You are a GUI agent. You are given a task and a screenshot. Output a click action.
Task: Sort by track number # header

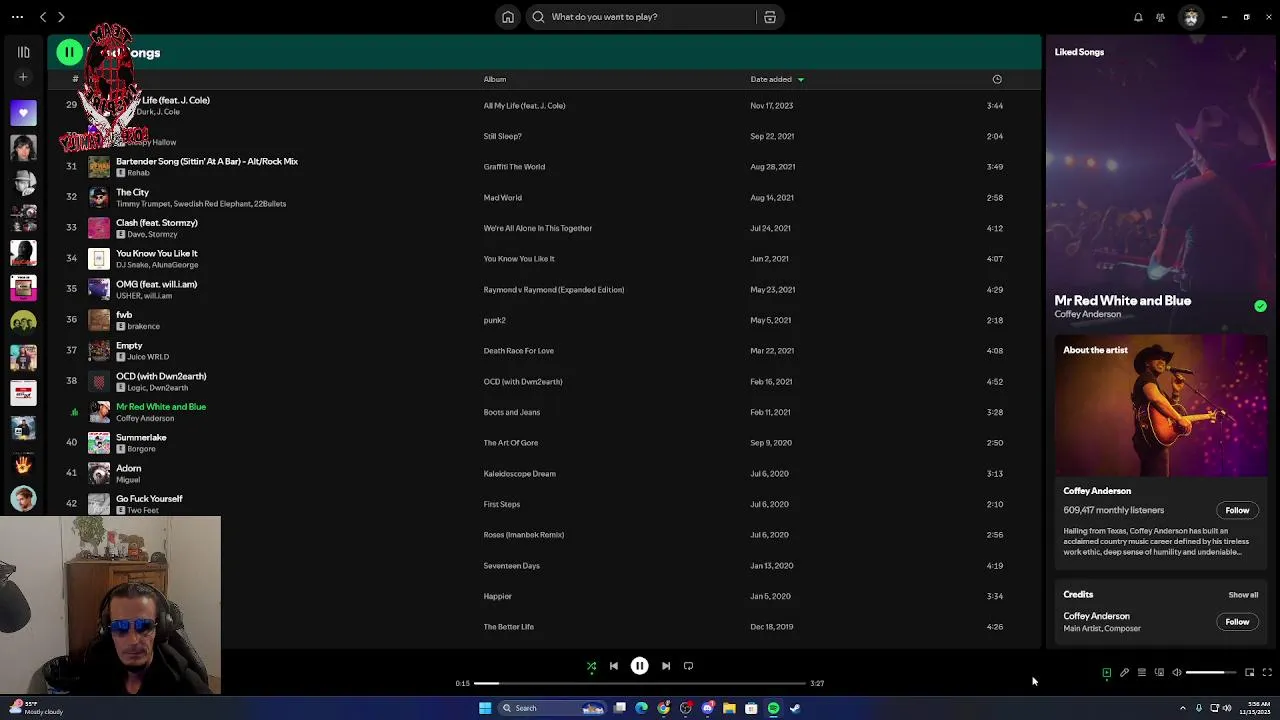click(75, 79)
